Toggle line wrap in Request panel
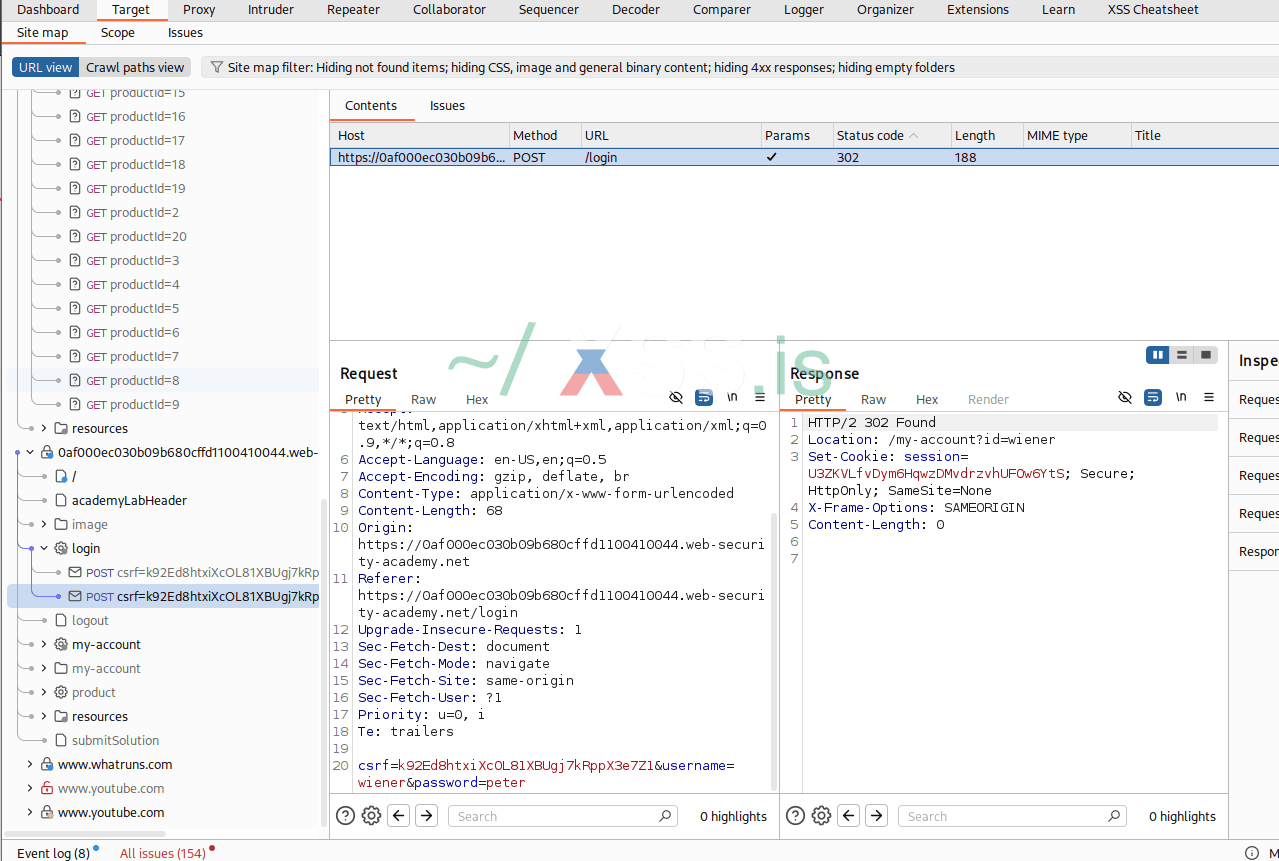The image size is (1279, 861). [x=704, y=398]
